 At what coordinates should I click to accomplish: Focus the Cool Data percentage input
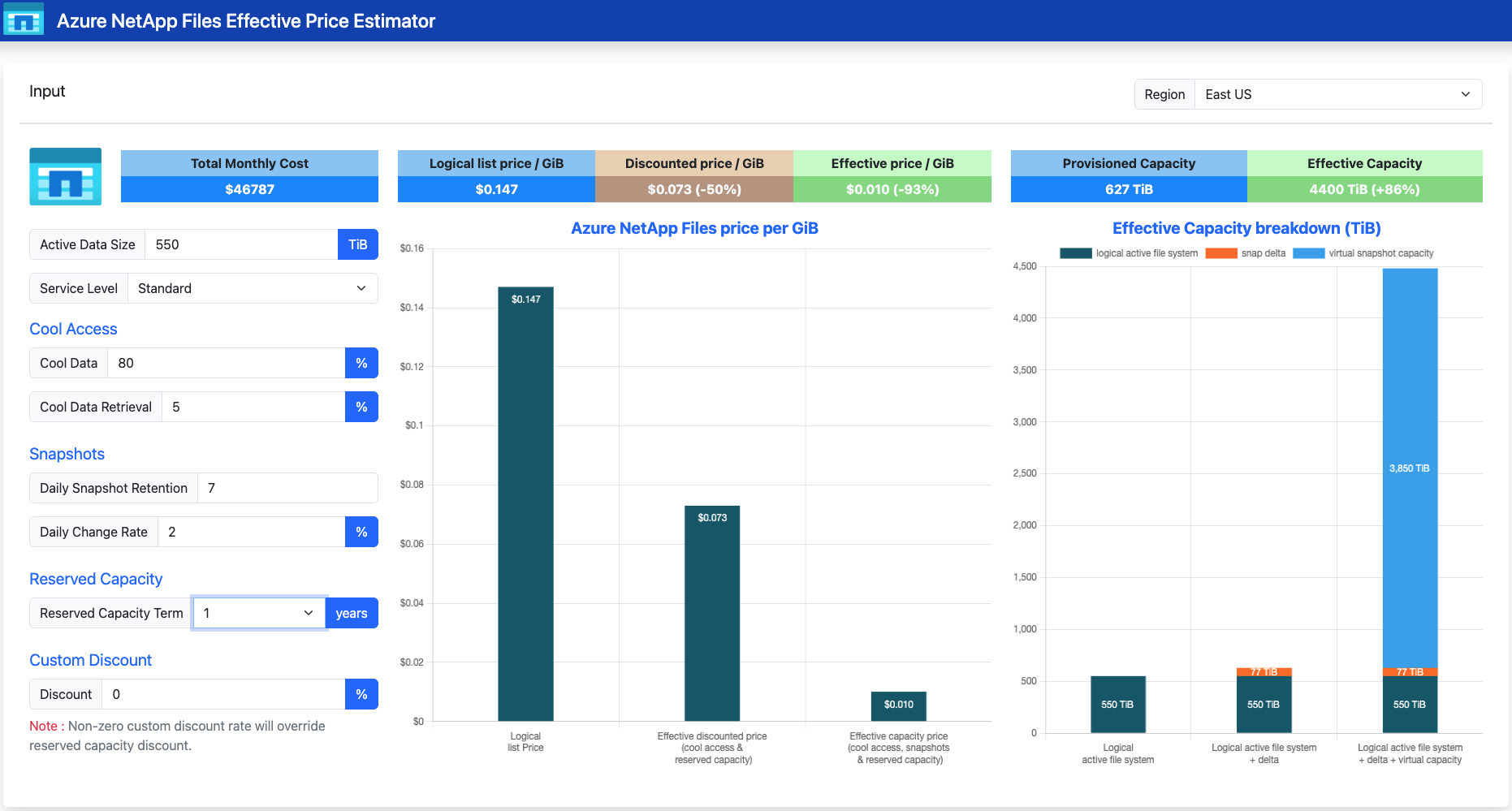click(227, 363)
